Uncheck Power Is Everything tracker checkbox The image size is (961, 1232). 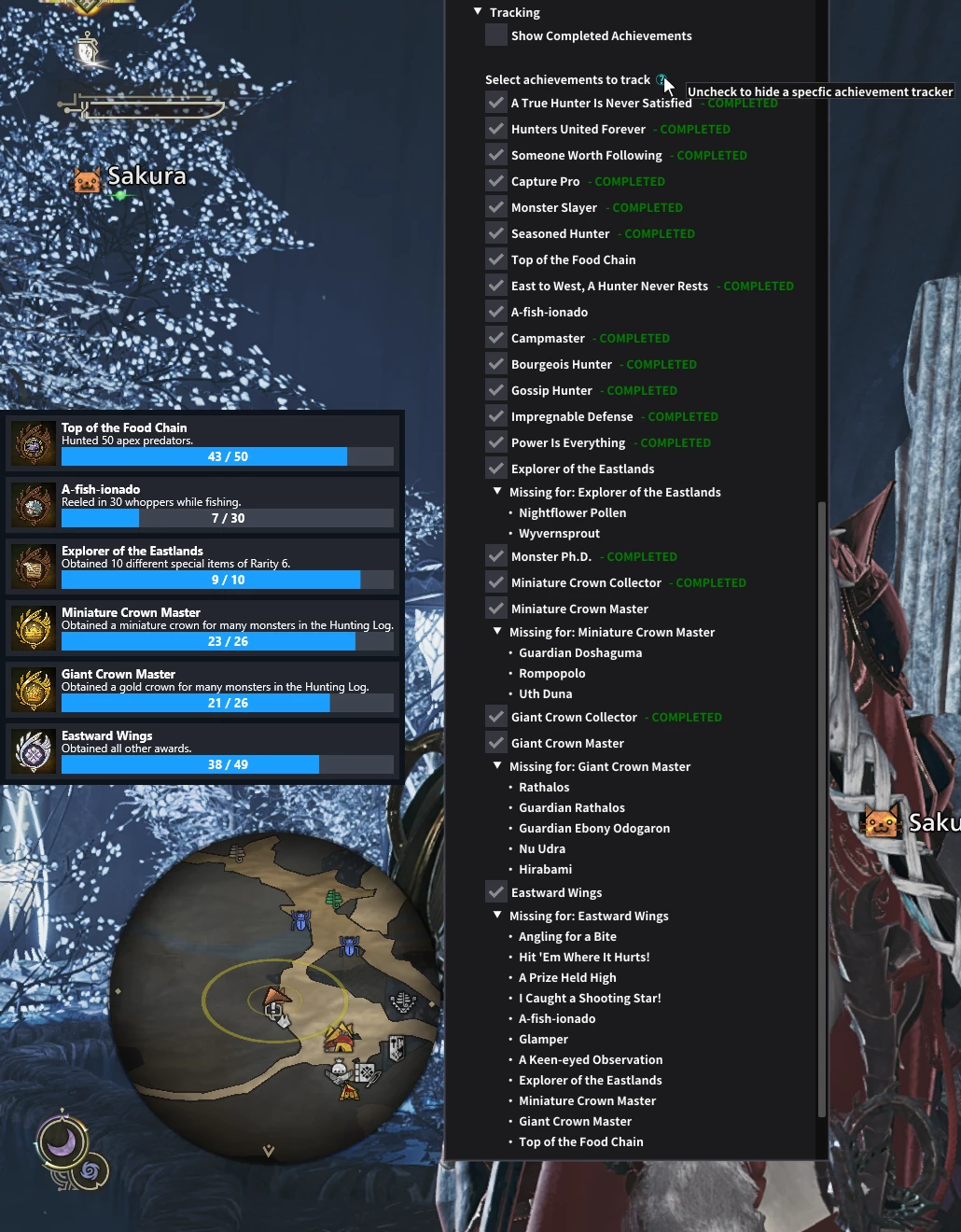(x=496, y=442)
